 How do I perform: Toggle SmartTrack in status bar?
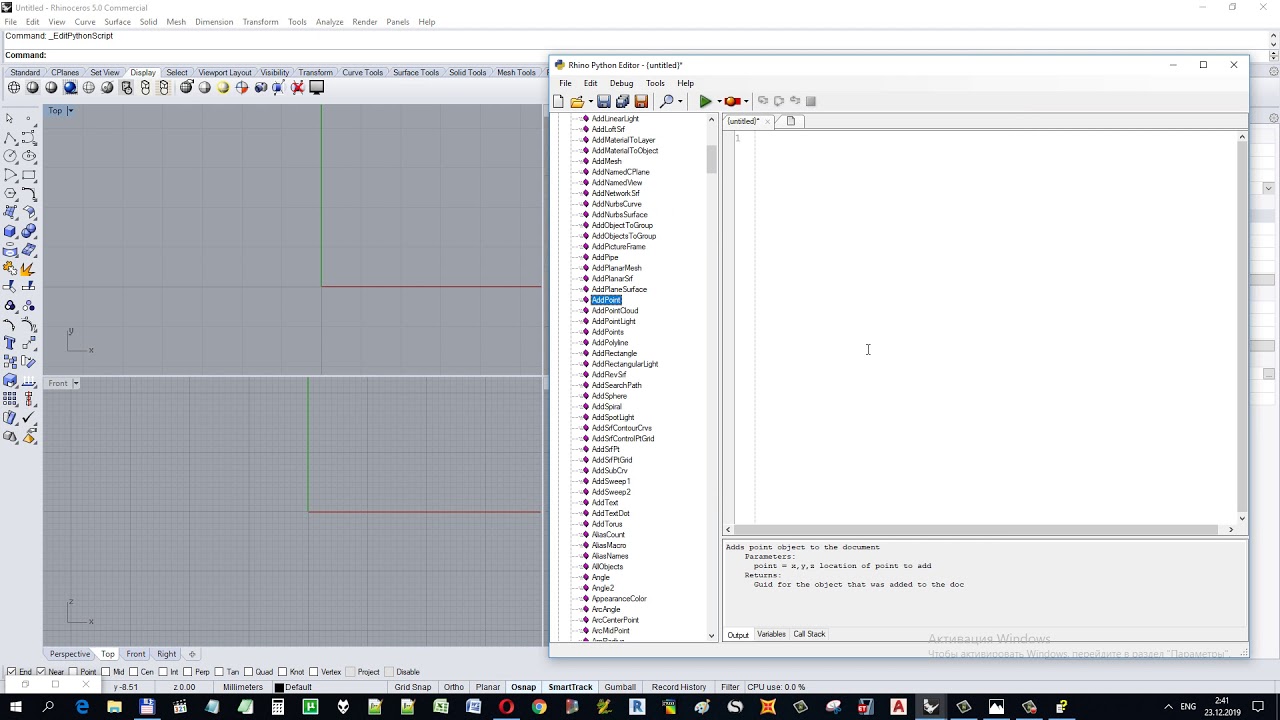(x=570, y=687)
